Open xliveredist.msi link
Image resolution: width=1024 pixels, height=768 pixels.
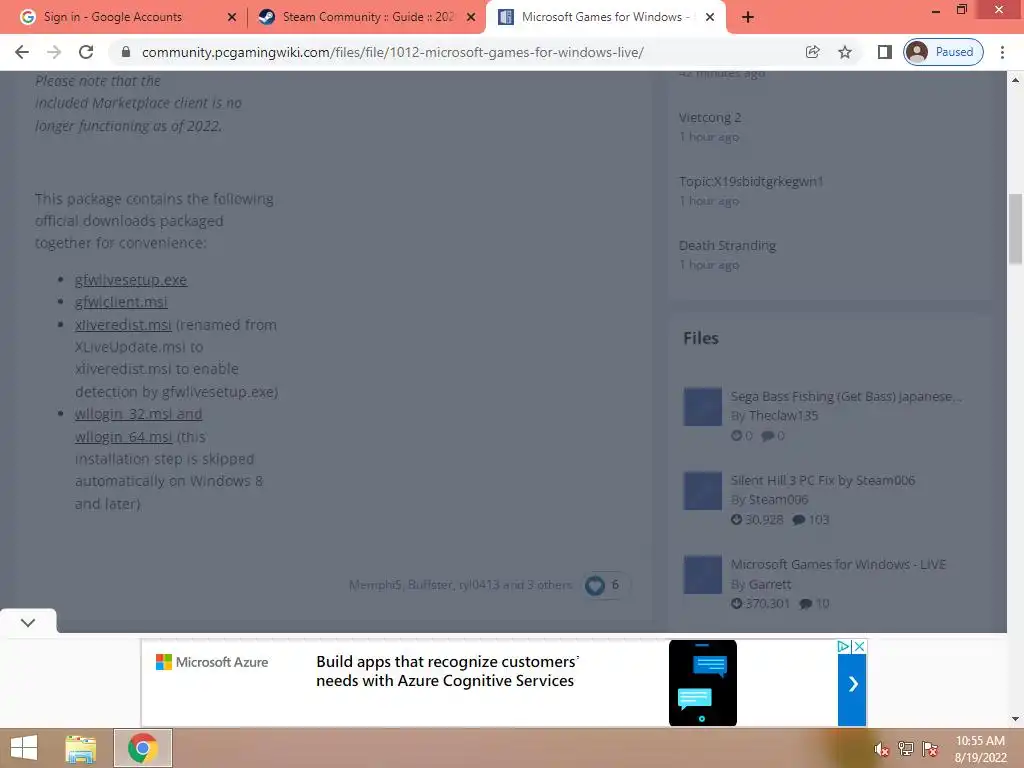pyautogui.click(x=123, y=325)
